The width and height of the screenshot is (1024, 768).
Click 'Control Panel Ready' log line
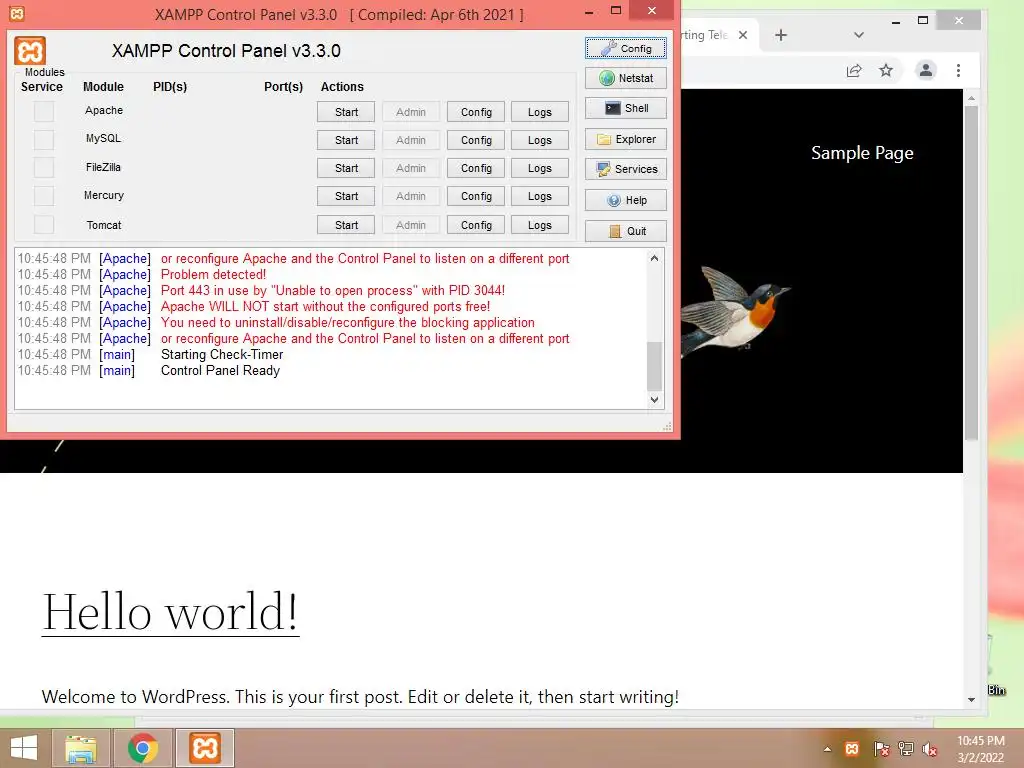tap(220, 370)
